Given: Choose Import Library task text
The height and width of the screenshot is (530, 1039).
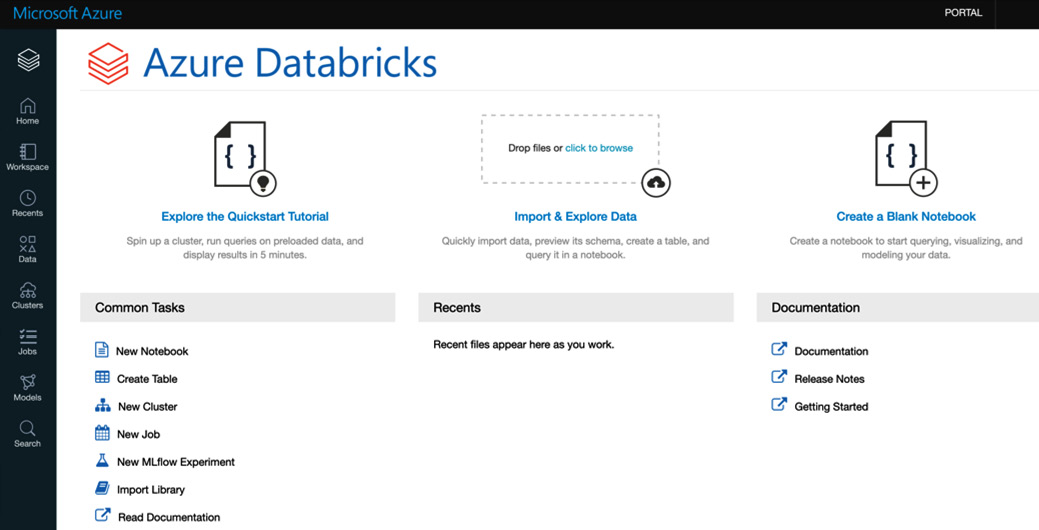Looking at the screenshot, I should [x=150, y=490].
